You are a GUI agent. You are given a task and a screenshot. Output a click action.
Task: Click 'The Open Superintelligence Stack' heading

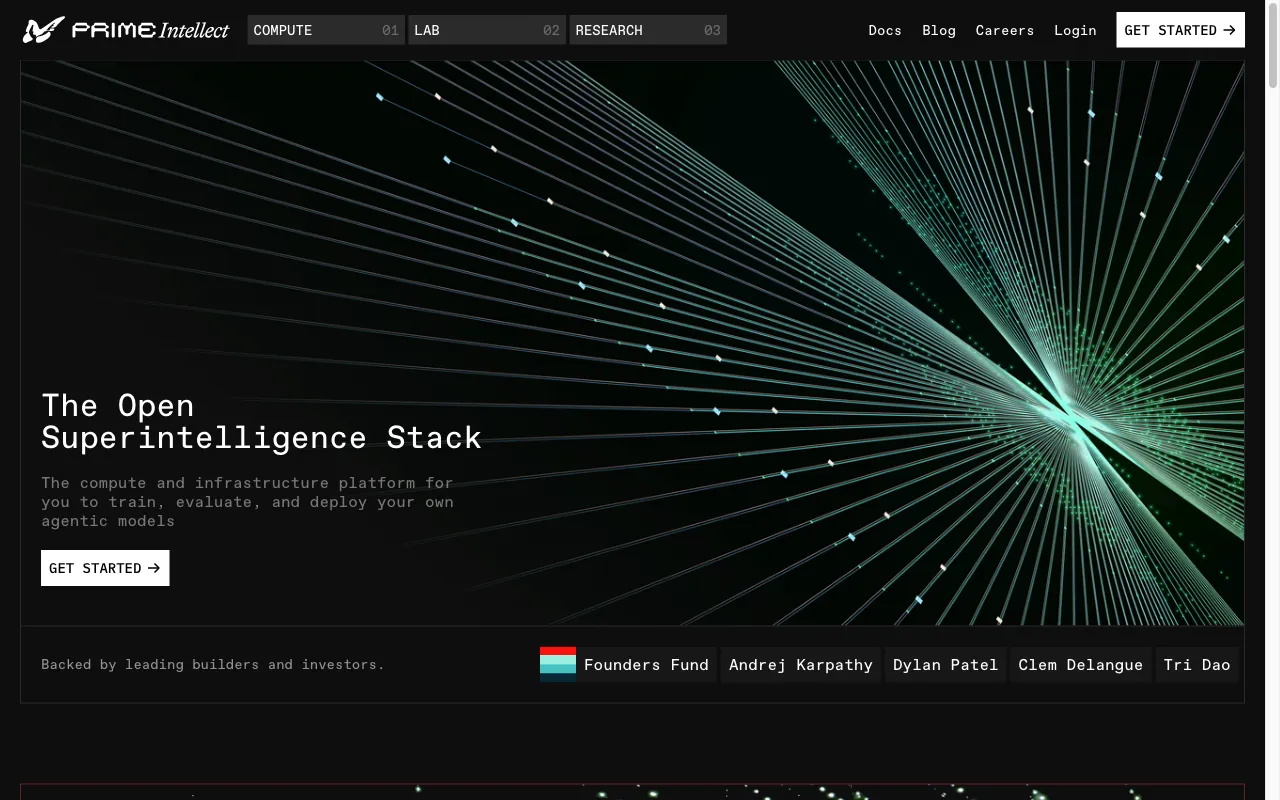(262, 421)
